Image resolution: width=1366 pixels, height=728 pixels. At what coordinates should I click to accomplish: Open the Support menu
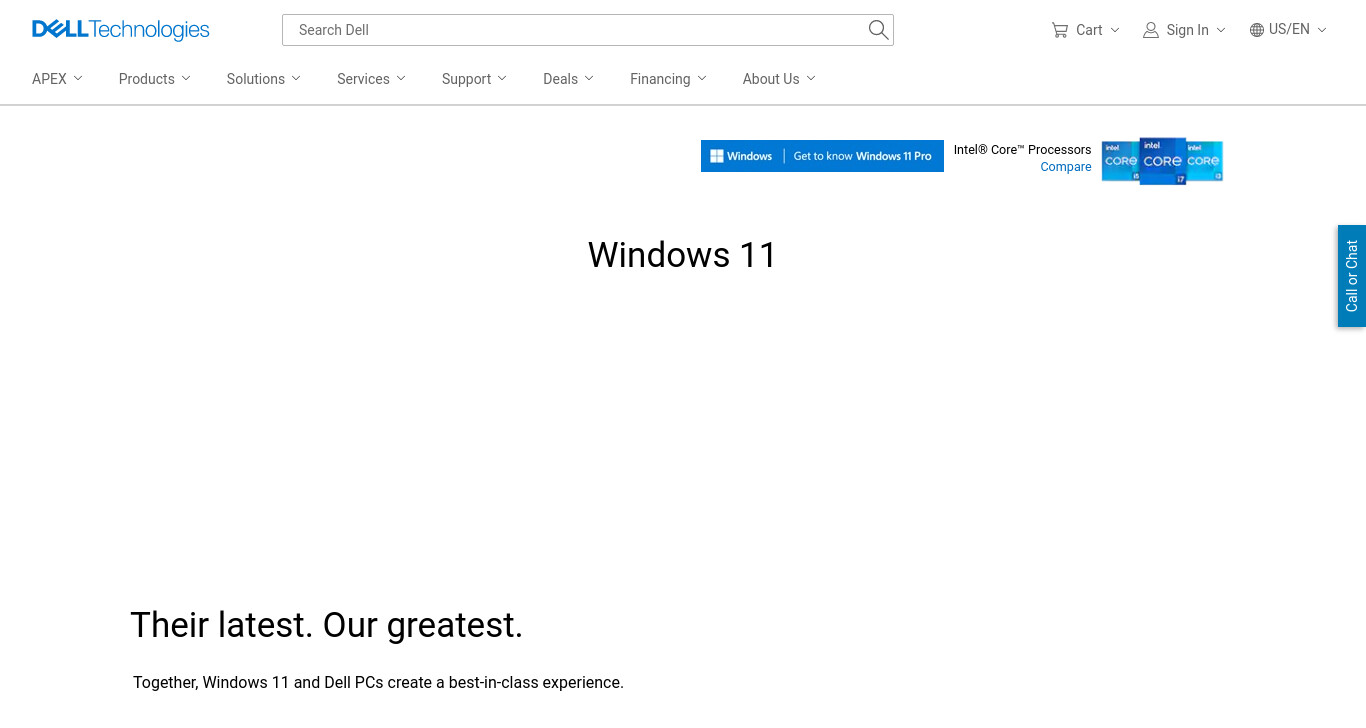[474, 79]
